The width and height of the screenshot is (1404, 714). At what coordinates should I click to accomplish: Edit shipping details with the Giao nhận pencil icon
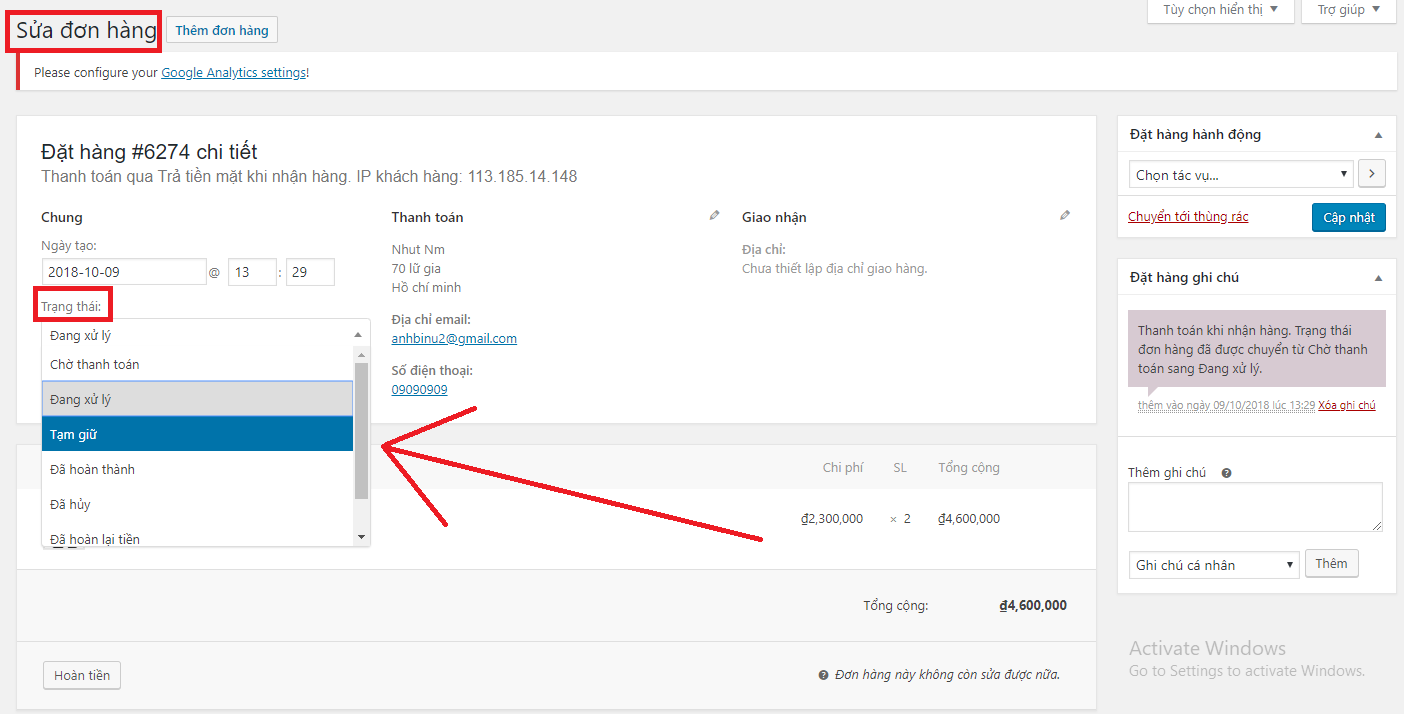(1065, 215)
